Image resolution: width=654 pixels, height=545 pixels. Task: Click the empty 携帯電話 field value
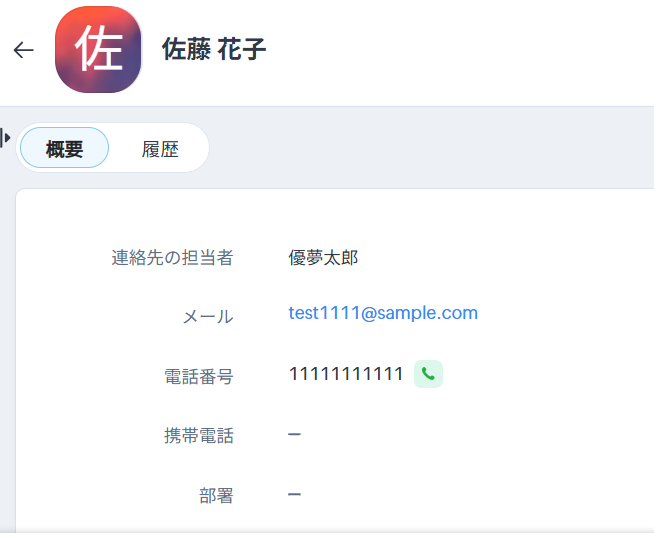click(x=294, y=434)
